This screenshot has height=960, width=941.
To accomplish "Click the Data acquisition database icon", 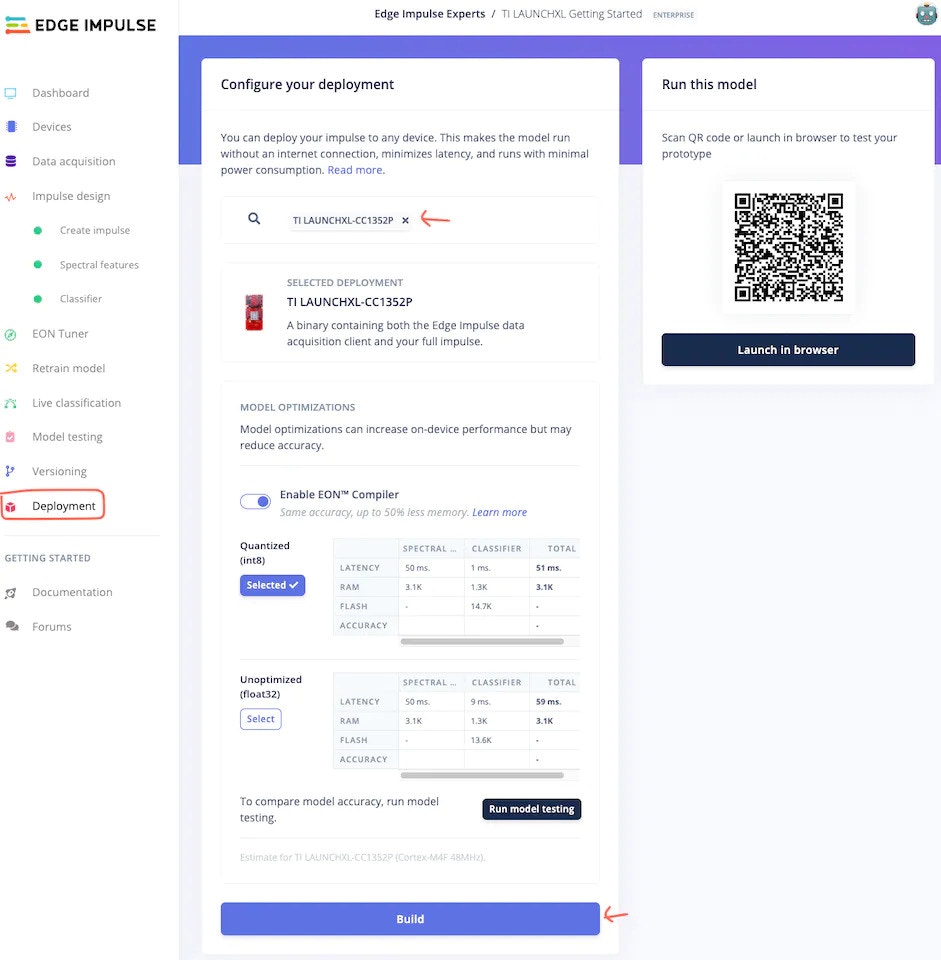I will point(10,161).
